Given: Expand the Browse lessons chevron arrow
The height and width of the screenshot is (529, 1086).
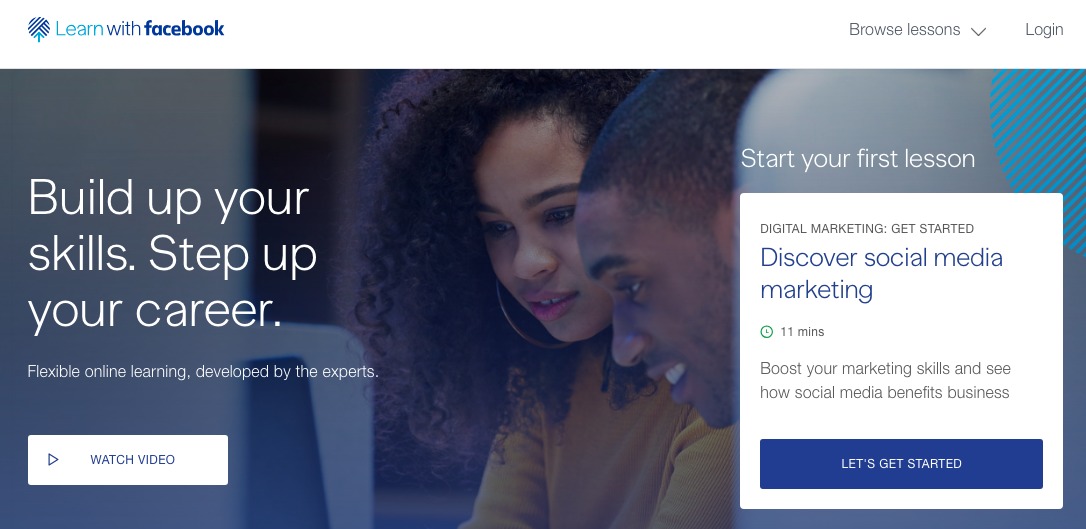Looking at the screenshot, I should tap(978, 31).
